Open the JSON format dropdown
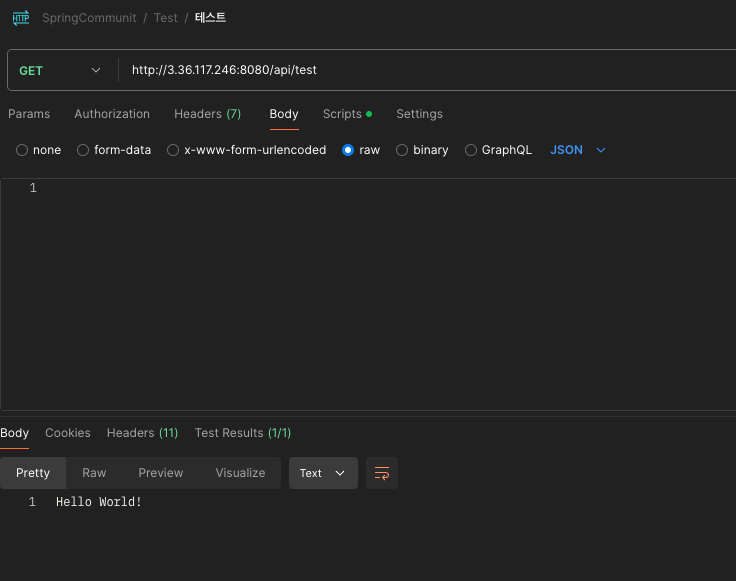 tap(578, 150)
